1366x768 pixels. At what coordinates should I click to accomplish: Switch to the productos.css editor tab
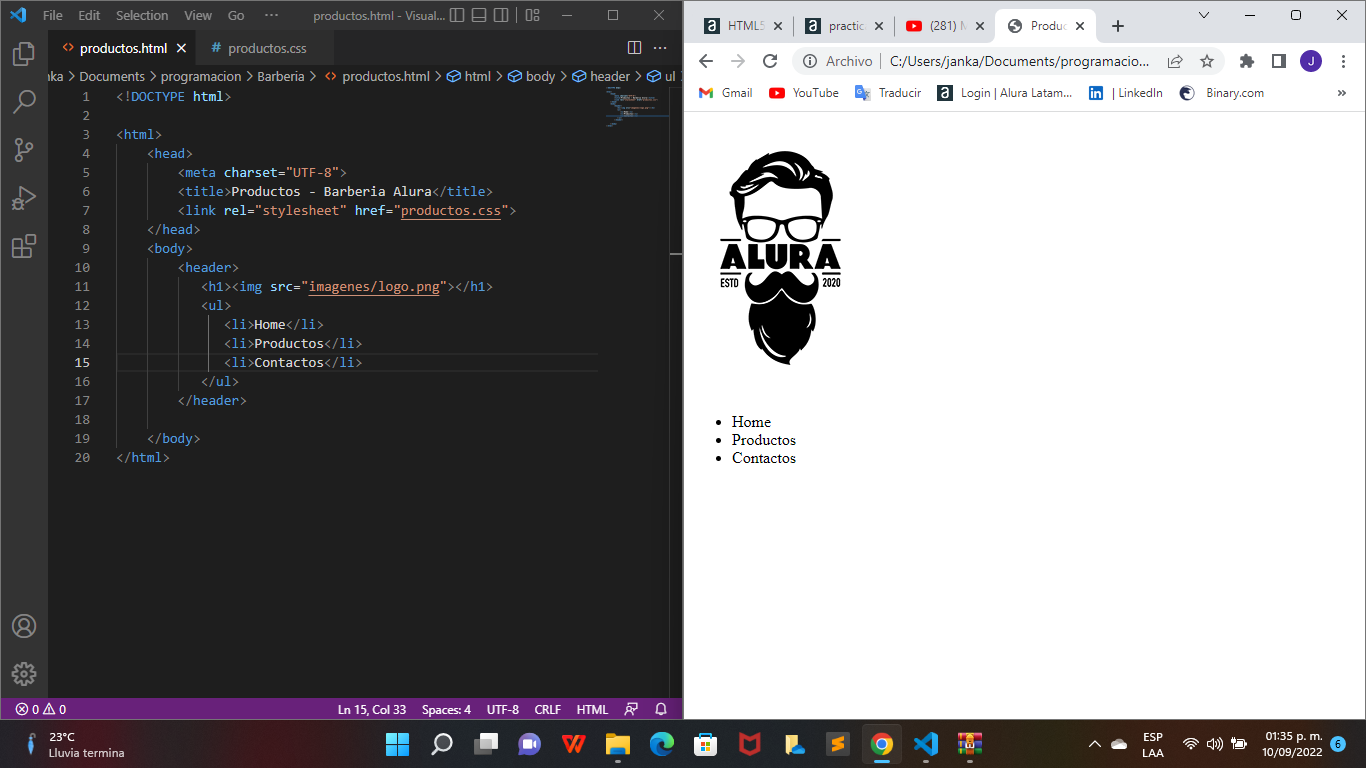(x=267, y=48)
